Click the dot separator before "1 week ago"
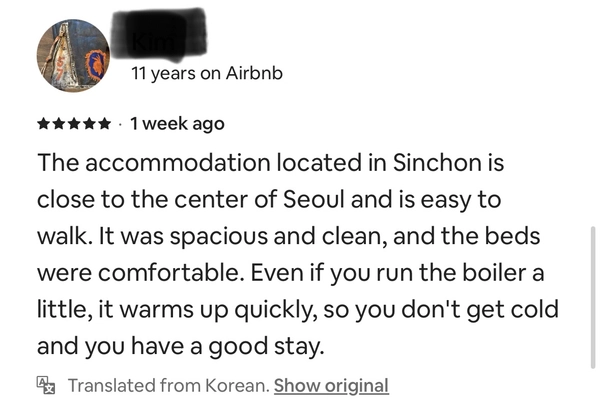 pos(120,125)
